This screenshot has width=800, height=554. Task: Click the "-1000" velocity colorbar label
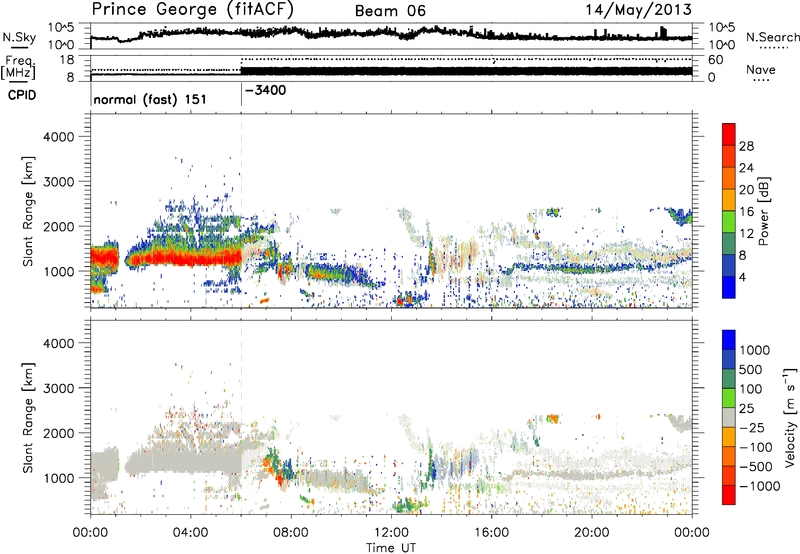(759, 486)
